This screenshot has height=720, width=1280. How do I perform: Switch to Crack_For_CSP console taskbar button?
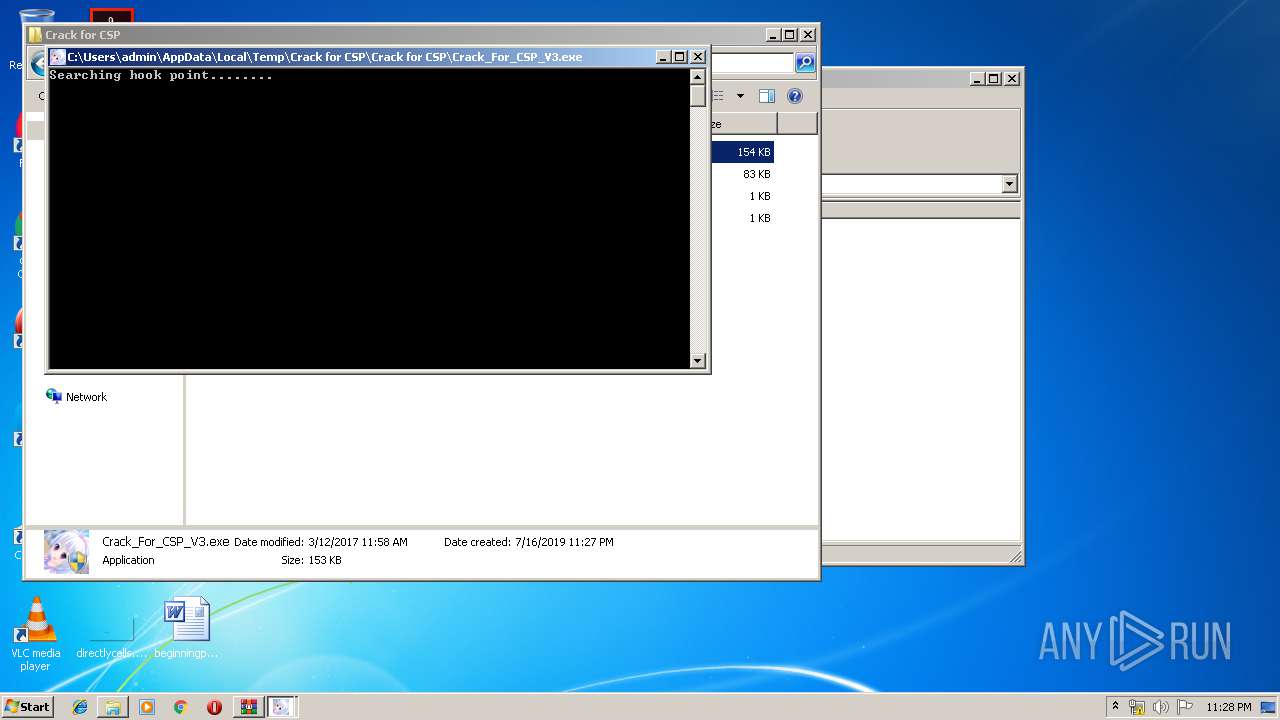282,707
